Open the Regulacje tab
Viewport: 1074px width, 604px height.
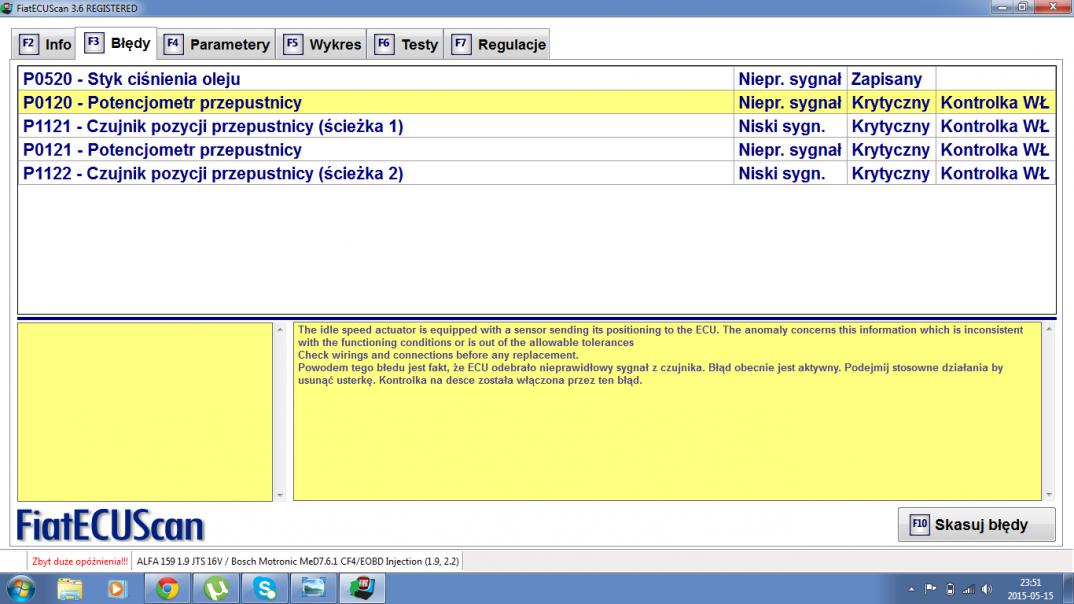click(x=499, y=45)
